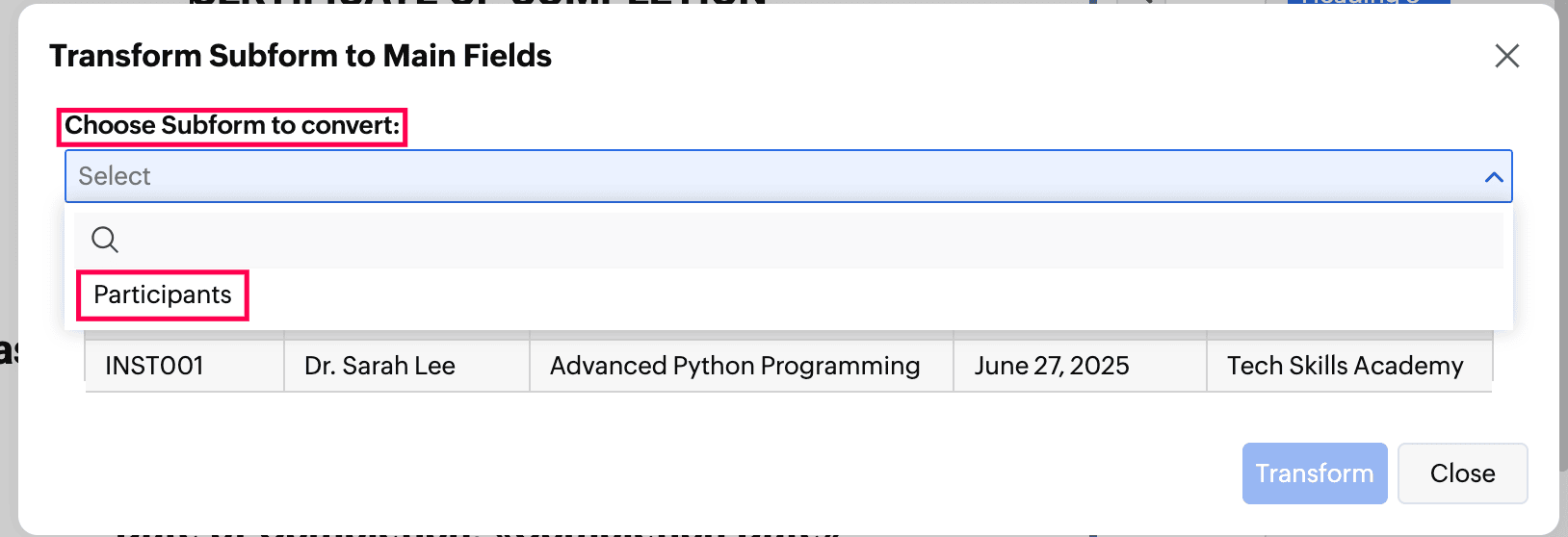Click the Choose Subform to convert label
The image size is (1568, 537).
[x=232, y=126]
